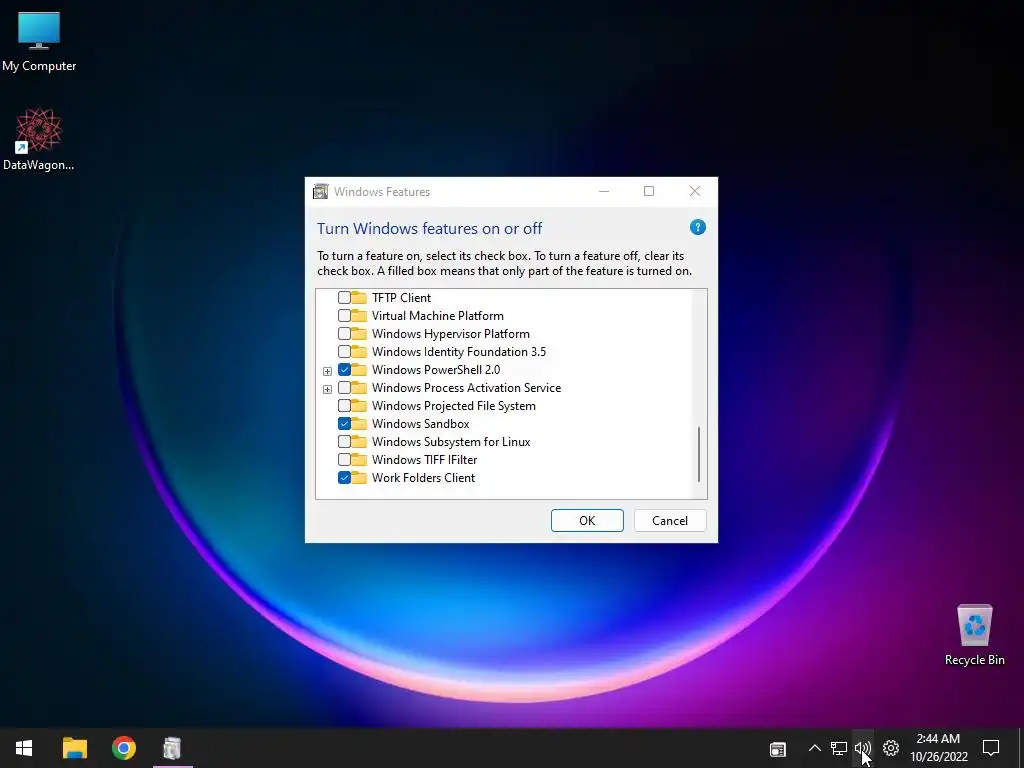
Task: Select the Work Folders Client folder icon
Action: tap(359, 477)
